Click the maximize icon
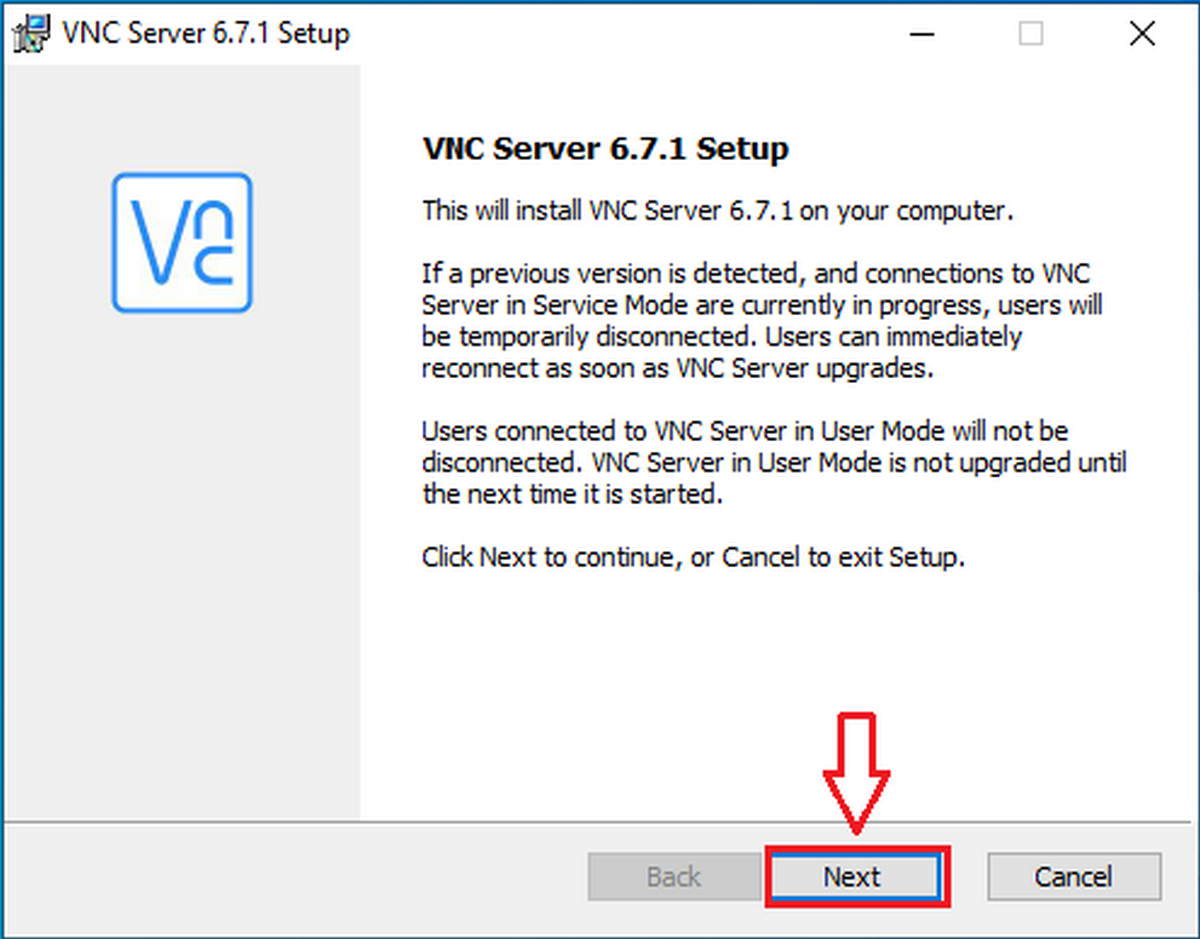Viewport: 1200px width, 939px height. [1030, 33]
